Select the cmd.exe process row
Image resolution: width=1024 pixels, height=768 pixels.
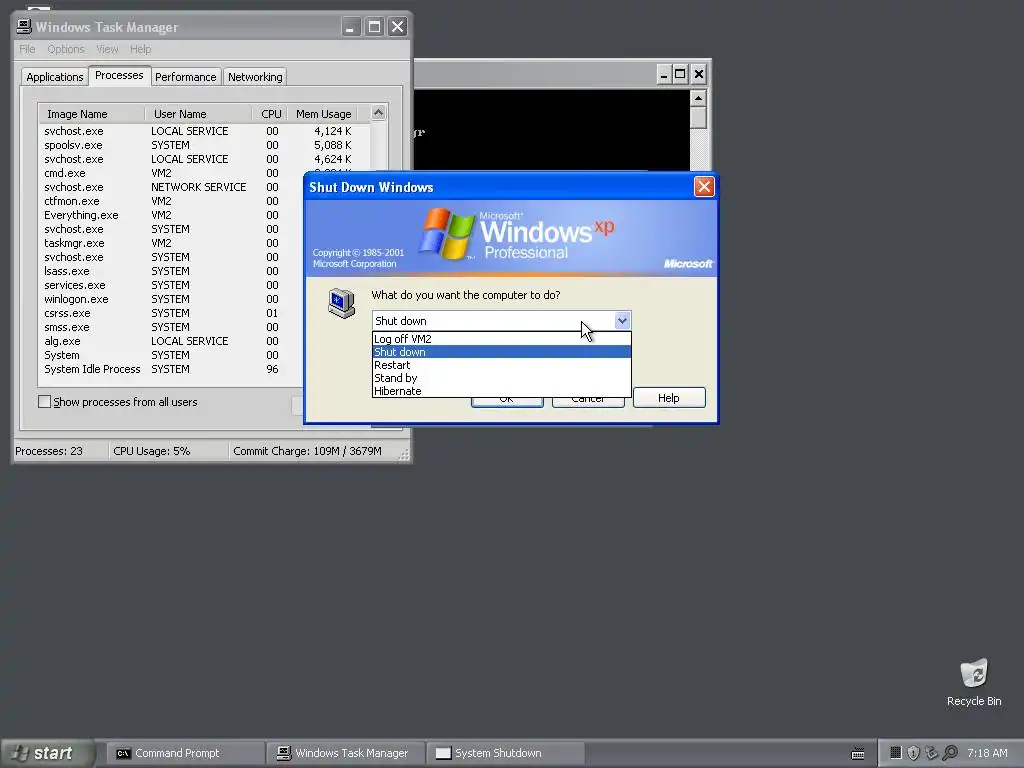tap(204, 173)
